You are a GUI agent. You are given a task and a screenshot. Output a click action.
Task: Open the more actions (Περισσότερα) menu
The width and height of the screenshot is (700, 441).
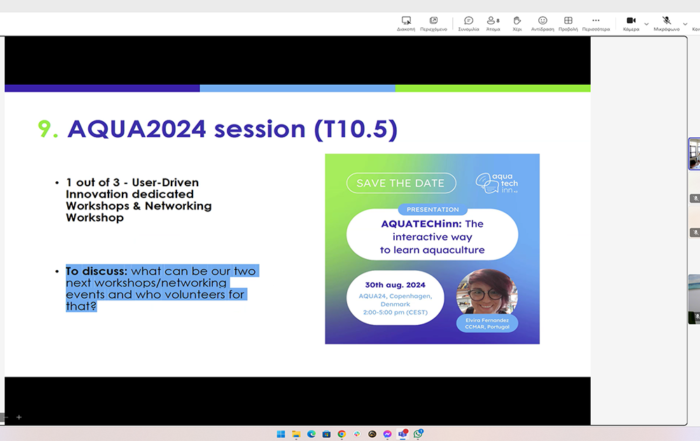click(x=596, y=21)
